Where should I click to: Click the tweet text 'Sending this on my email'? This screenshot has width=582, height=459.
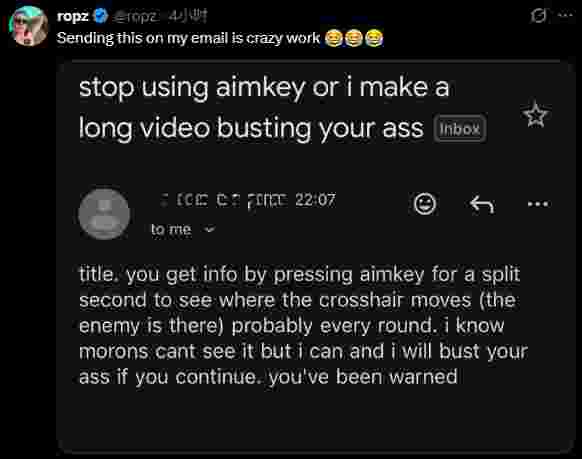click(x=188, y=38)
